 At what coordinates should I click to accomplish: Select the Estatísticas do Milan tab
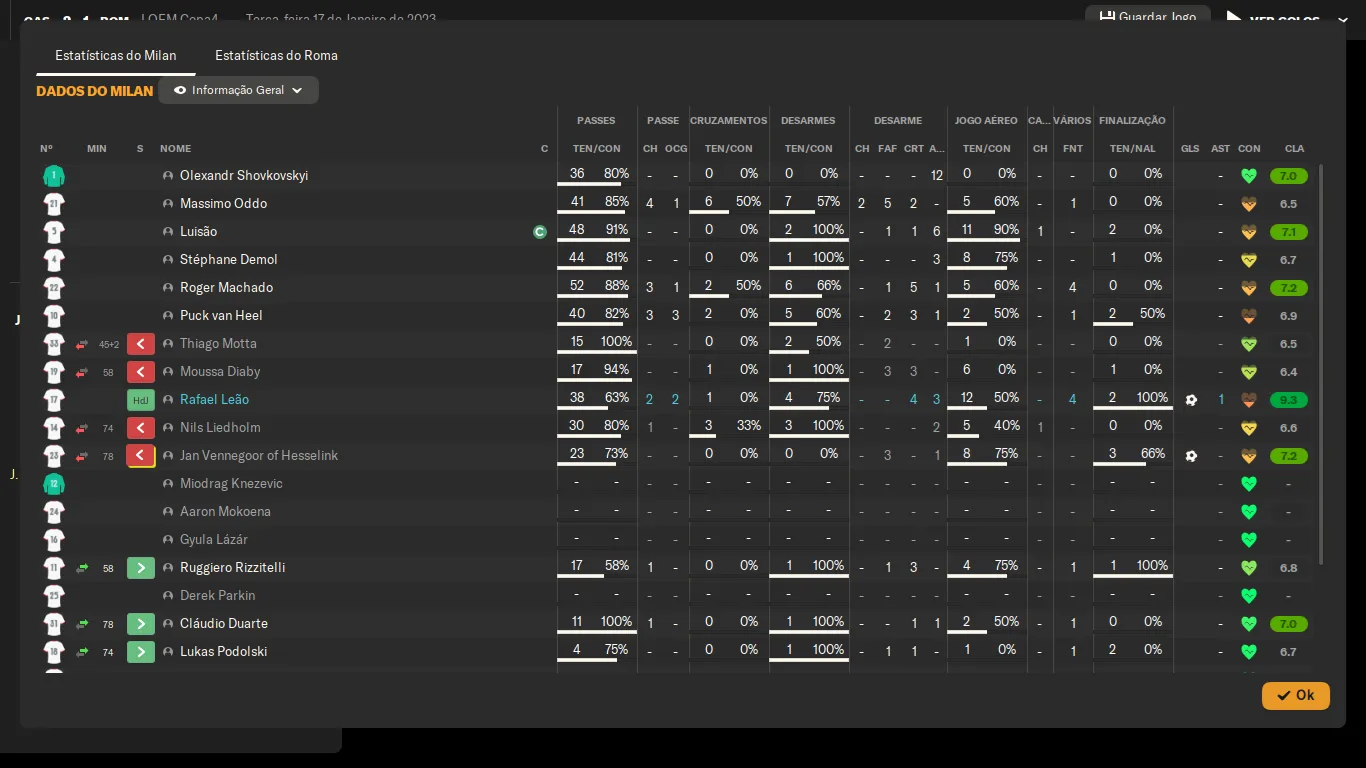point(116,55)
